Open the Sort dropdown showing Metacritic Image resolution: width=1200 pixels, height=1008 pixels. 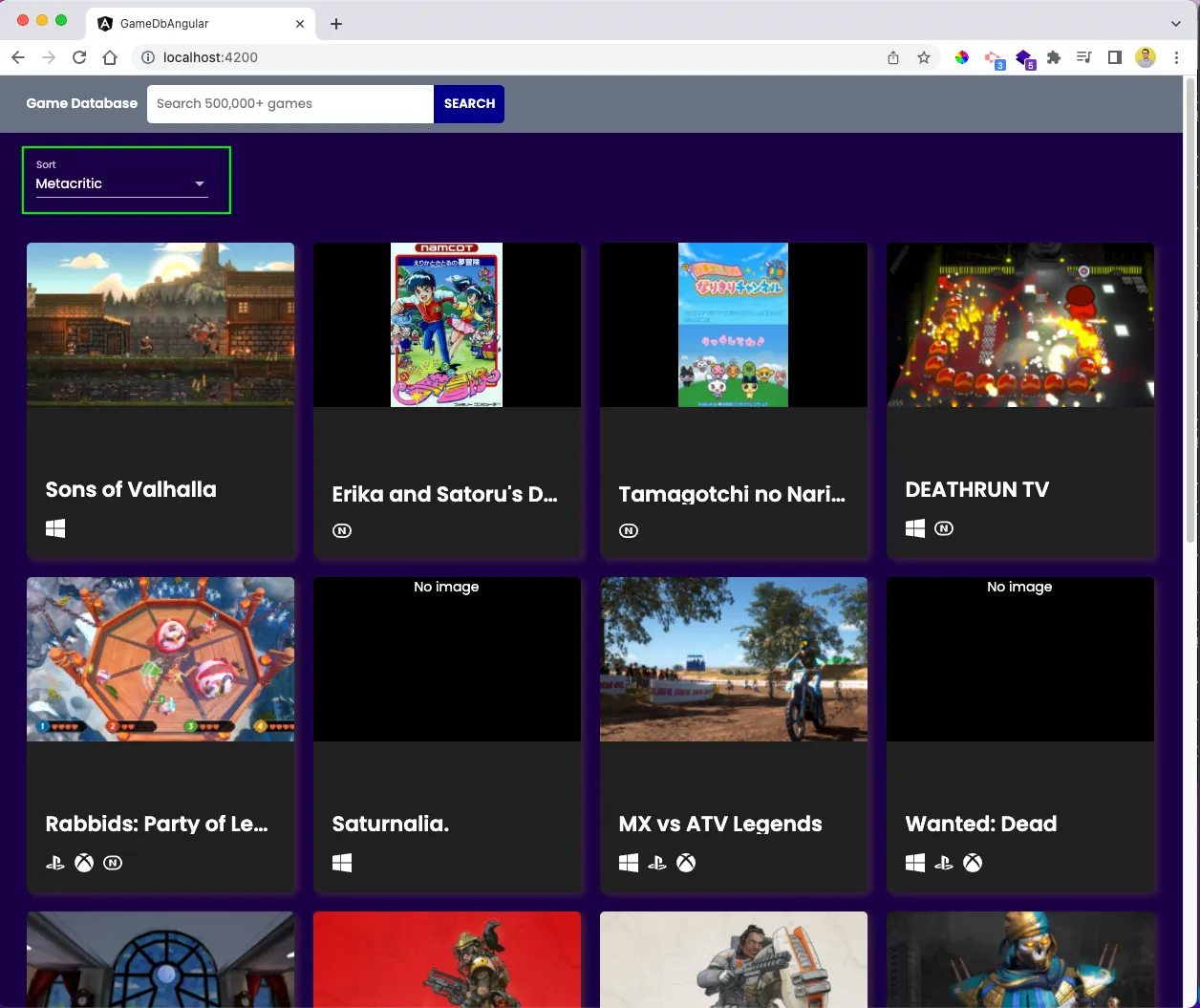pyautogui.click(x=121, y=183)
